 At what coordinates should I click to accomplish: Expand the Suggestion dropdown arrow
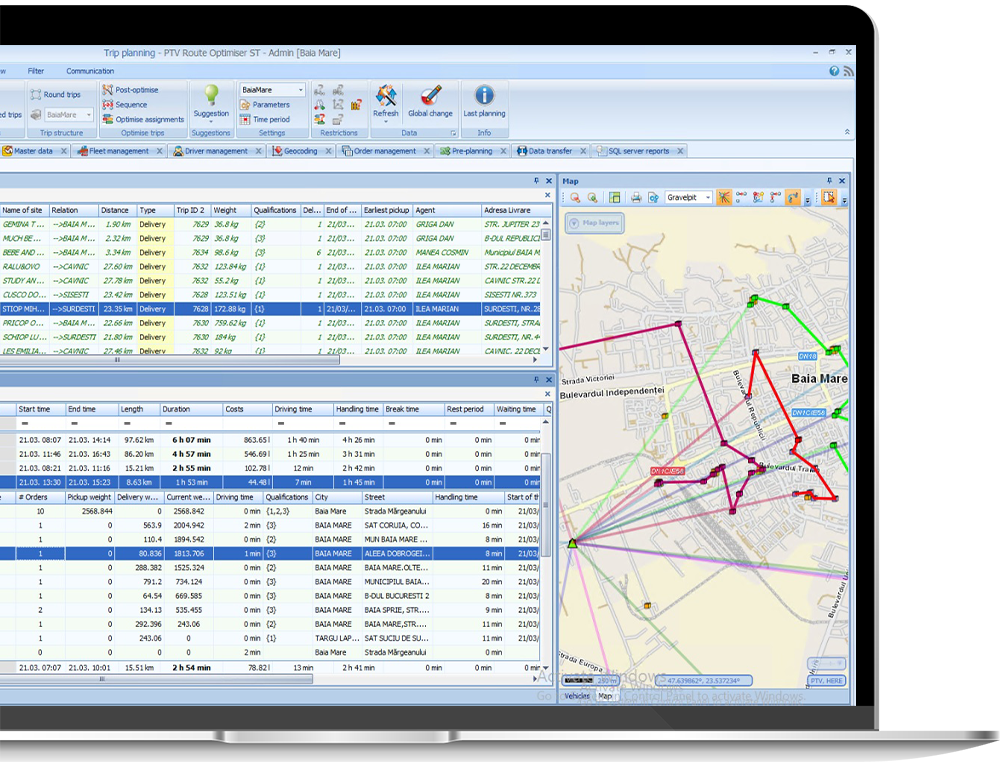[211, 122]
